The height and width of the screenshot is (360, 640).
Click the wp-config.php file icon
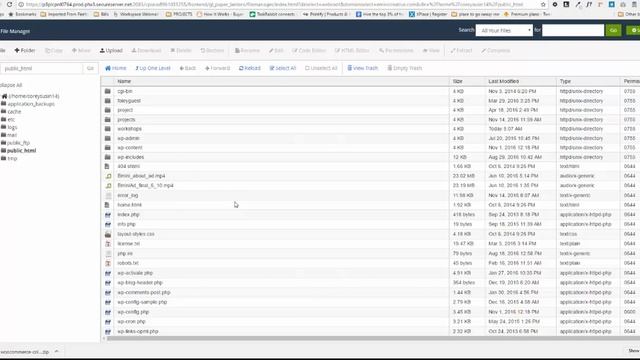coord(108,312)
